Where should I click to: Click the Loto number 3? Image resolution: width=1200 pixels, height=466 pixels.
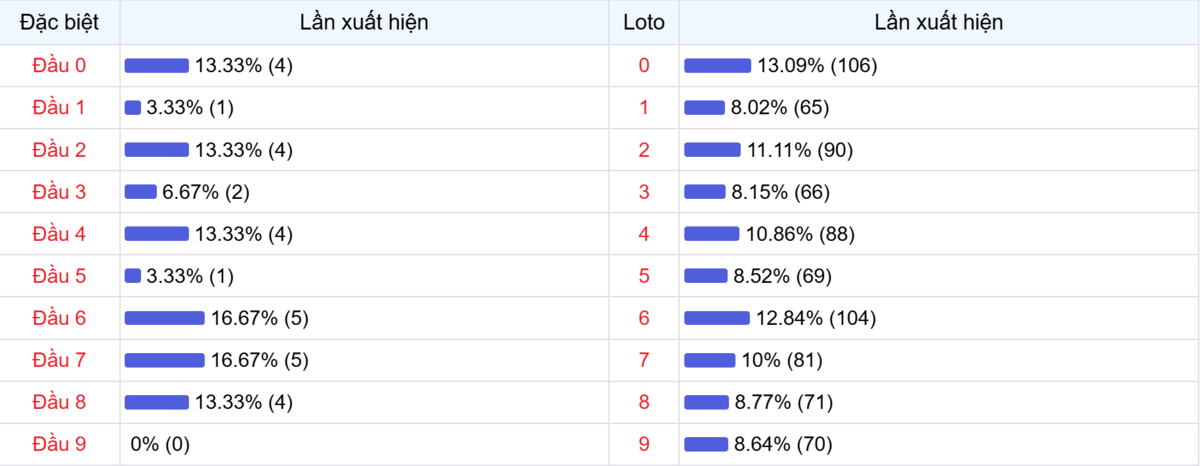tap(643, 192)
